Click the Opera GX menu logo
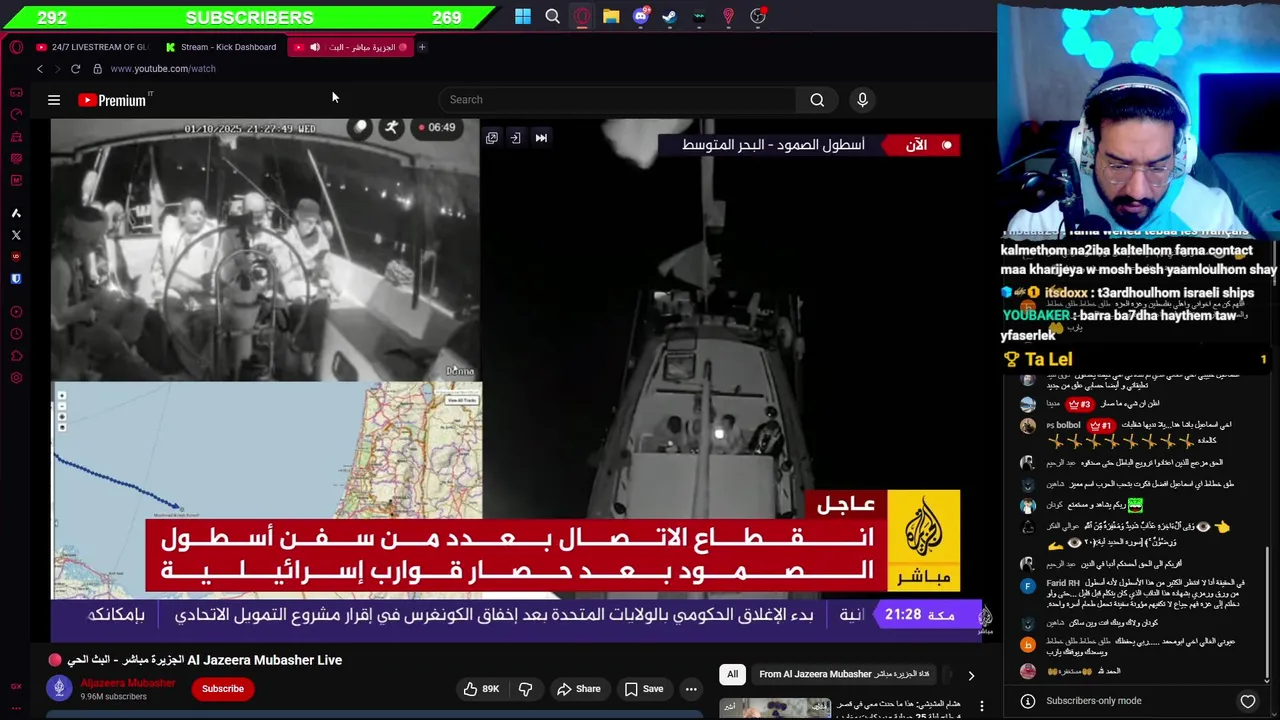 coord(16,47)
